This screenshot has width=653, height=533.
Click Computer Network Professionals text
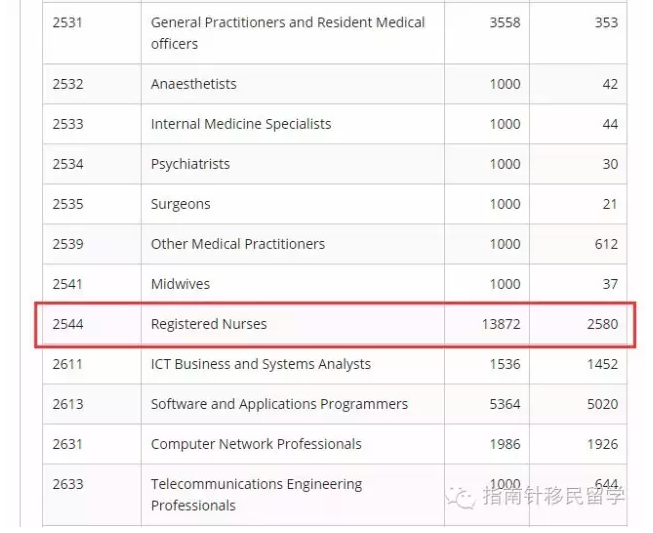(256, 444)
